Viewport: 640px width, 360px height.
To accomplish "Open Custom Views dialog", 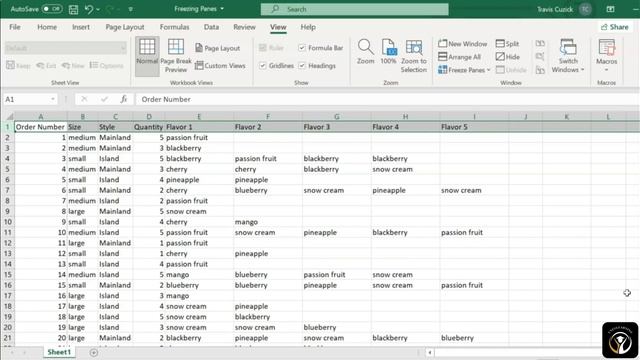I will click(220, 65).
